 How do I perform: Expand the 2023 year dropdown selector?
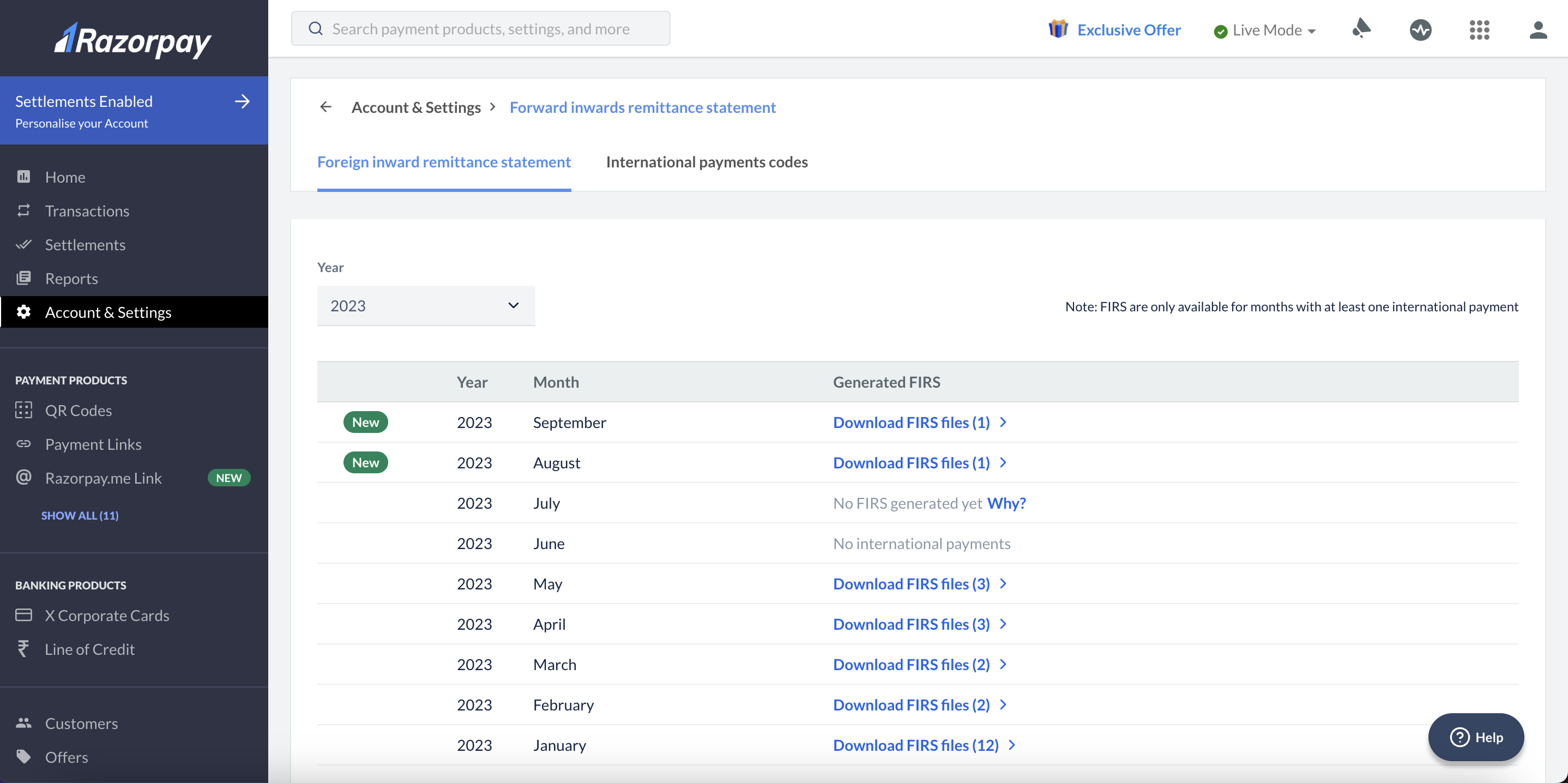[x=425, y=305]
